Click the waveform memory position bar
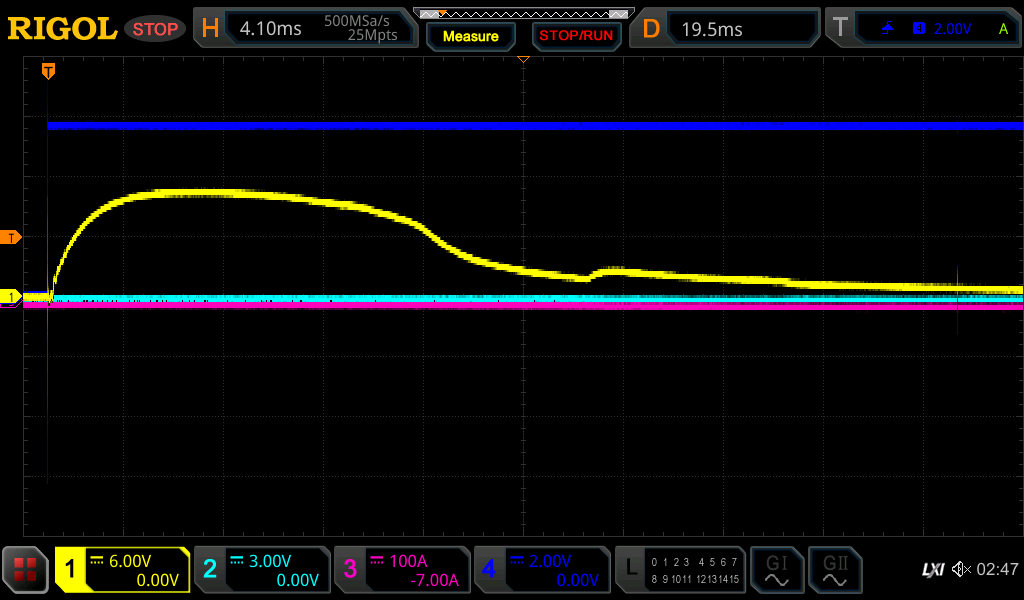Screen dimensions: 1024x600 pos(523,14)
